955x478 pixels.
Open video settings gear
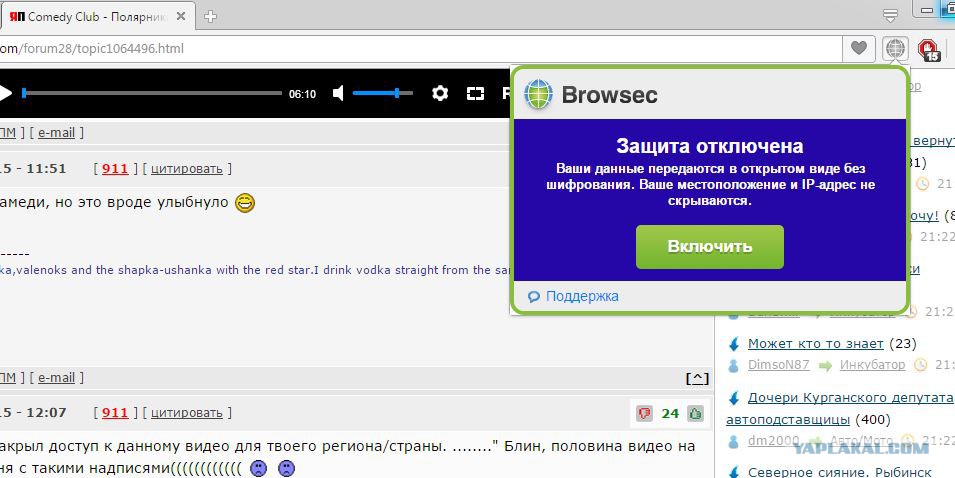440,93
